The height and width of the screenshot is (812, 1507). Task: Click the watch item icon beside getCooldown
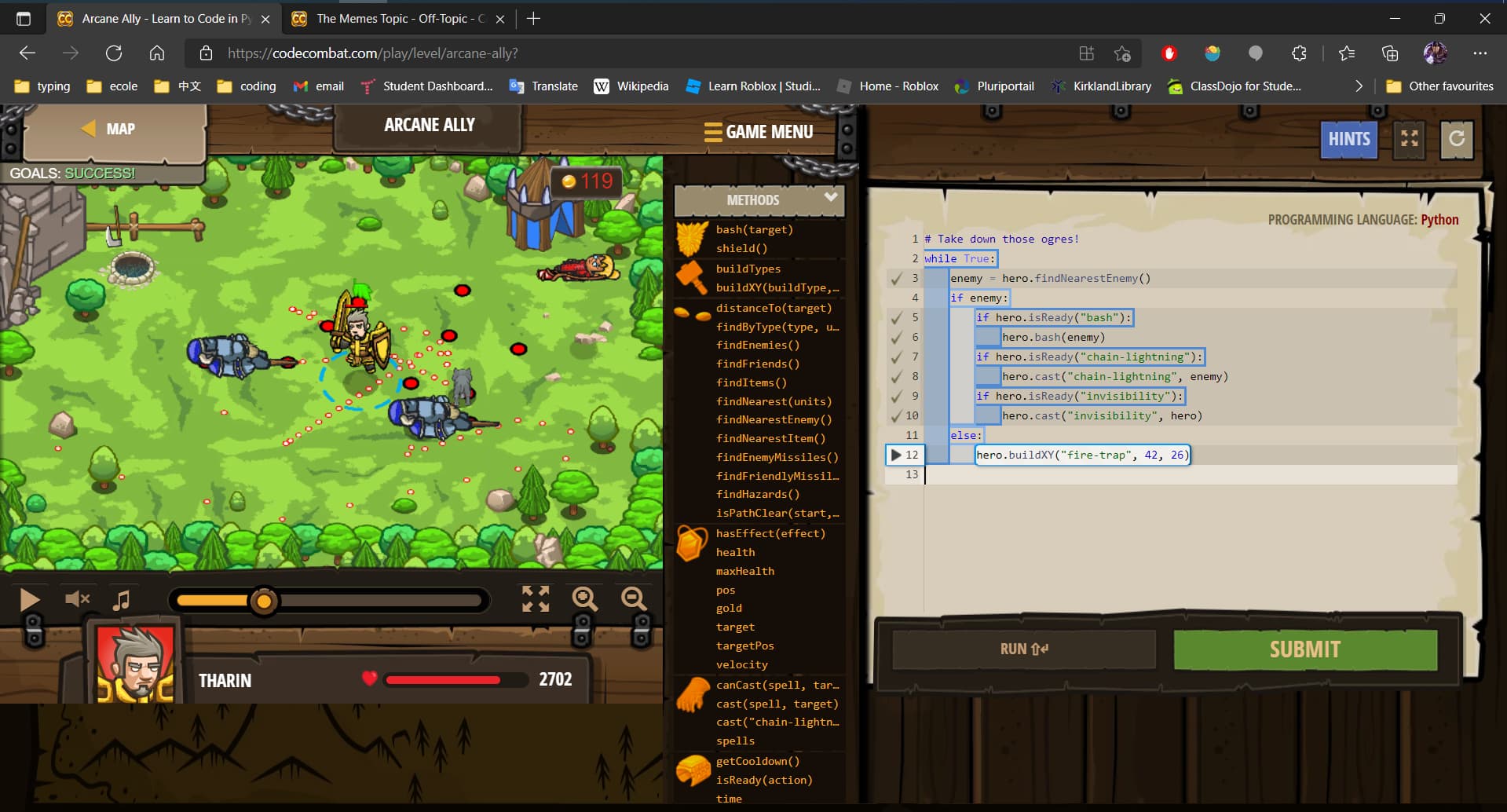(693, 770)
